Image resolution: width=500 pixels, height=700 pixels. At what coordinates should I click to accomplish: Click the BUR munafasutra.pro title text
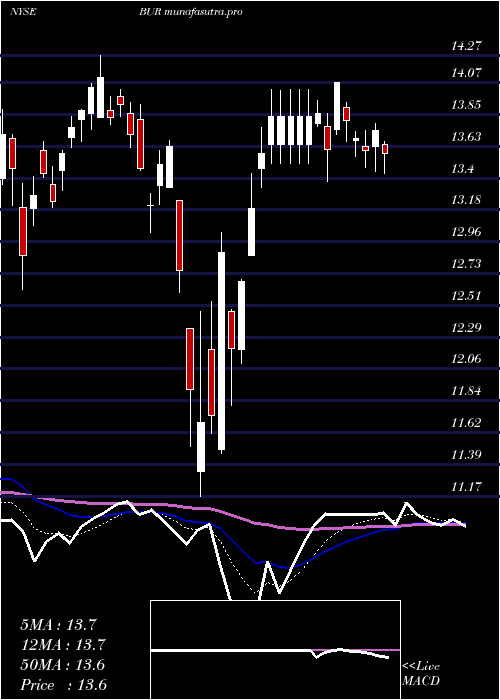coord(191,12)
